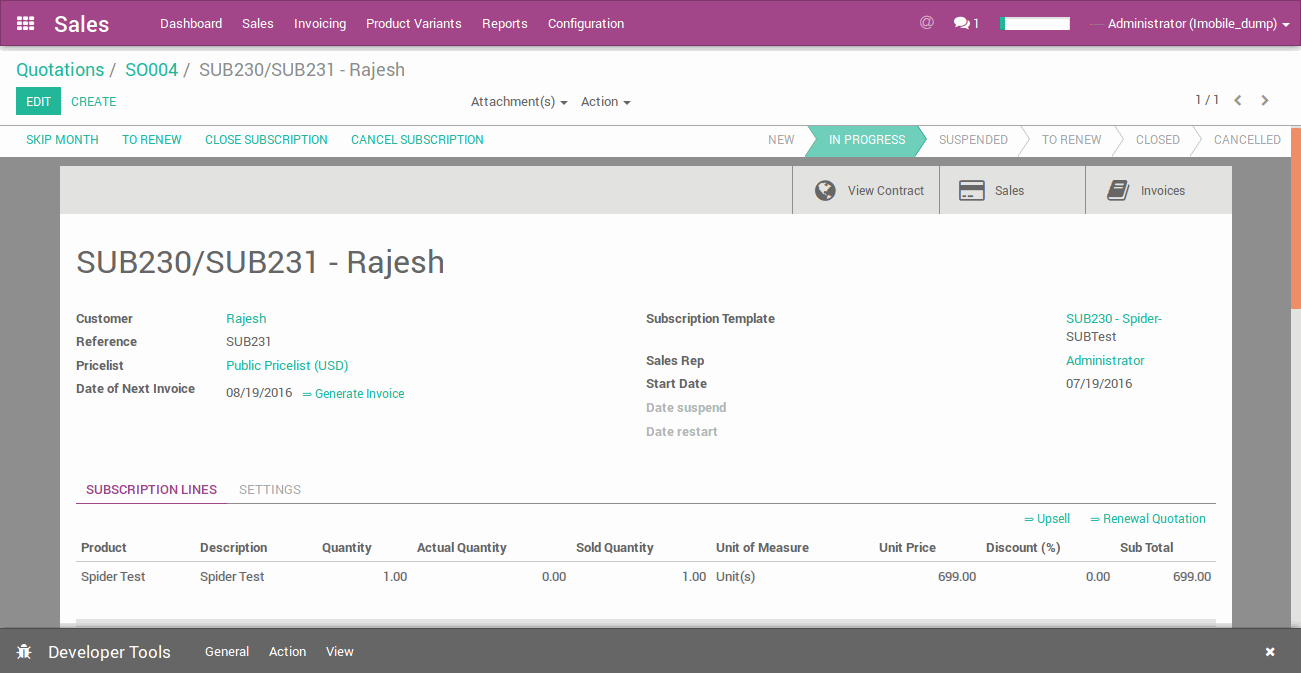This screenshot has width=1301, height=673.
Task: Go to previous record arrow
Action: click(x=1238, y=100)
